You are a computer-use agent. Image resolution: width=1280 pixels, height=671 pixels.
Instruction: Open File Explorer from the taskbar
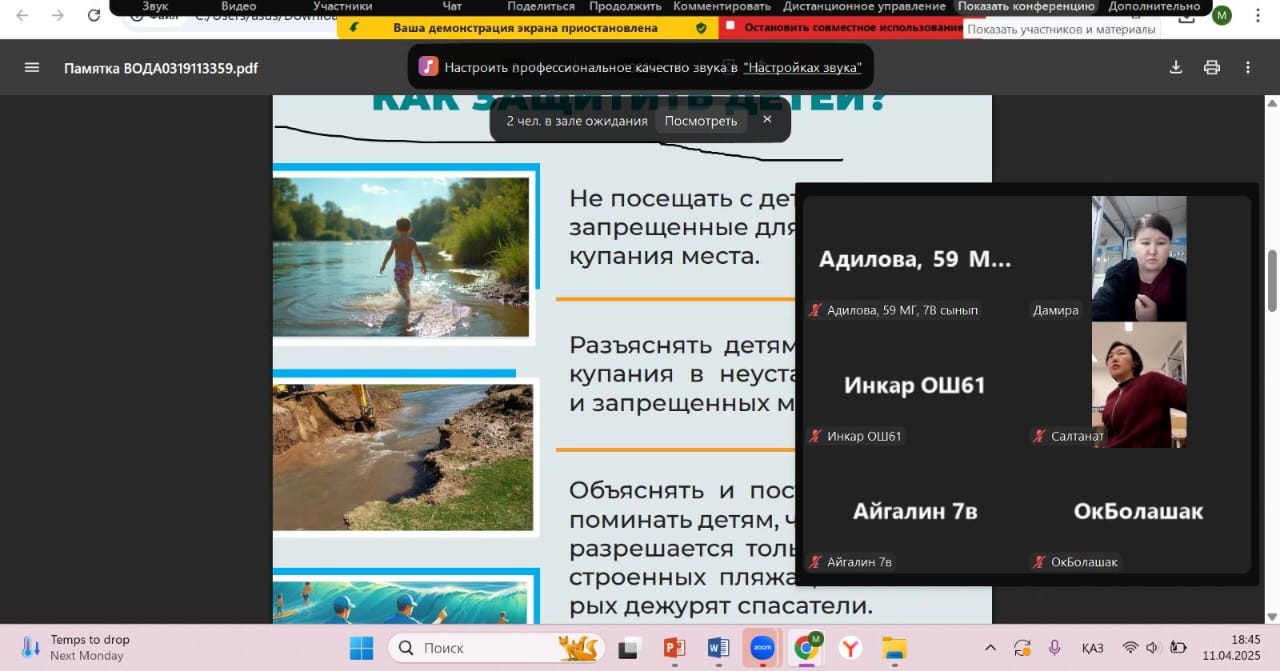coord(894,648)
